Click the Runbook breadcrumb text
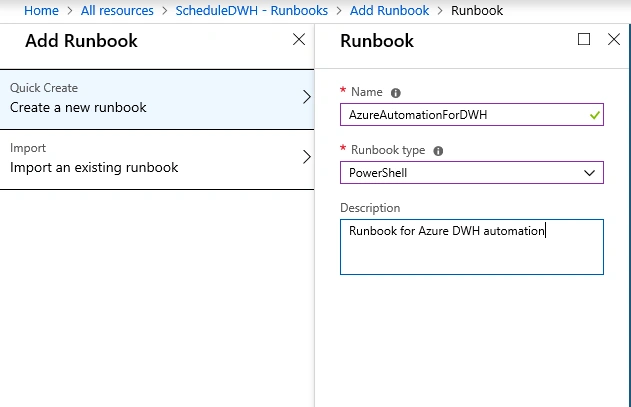The image size is (631, 407). click(x=477, y=10)
